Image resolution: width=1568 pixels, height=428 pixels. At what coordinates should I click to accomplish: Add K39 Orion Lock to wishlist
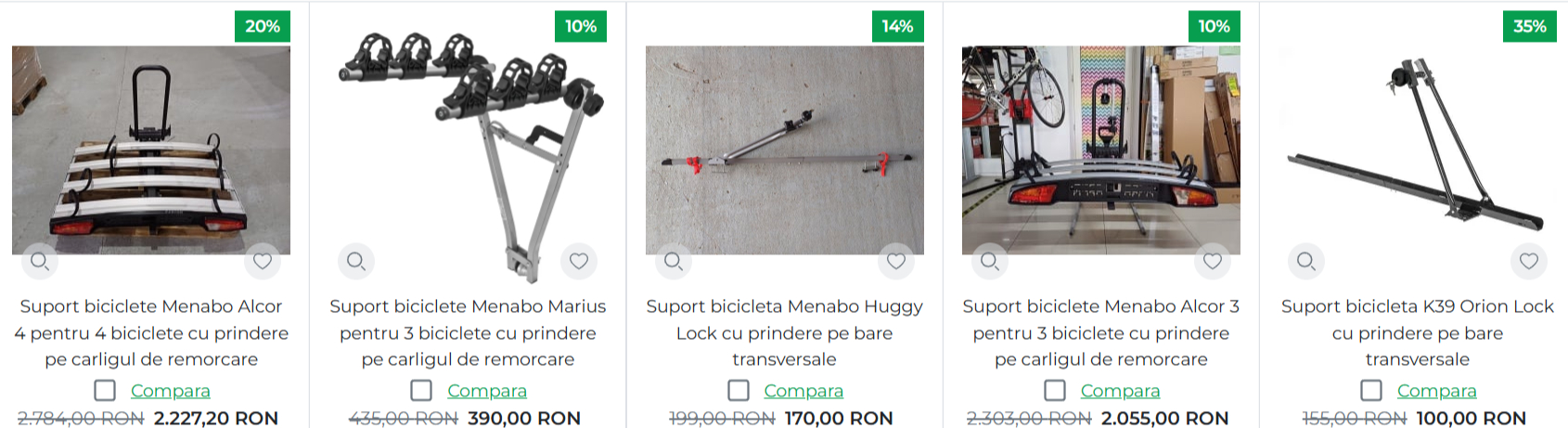coord(1529,262)
